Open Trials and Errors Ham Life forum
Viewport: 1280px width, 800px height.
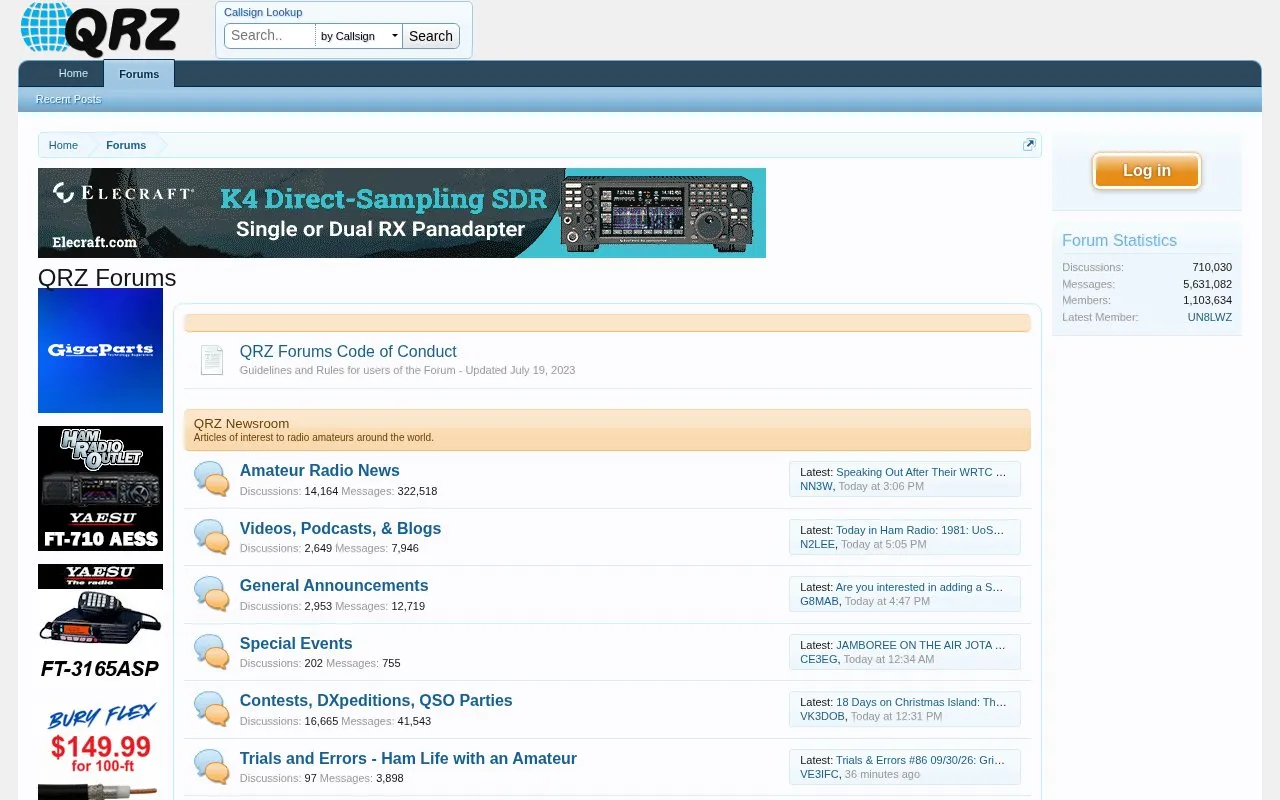point(408,758)
